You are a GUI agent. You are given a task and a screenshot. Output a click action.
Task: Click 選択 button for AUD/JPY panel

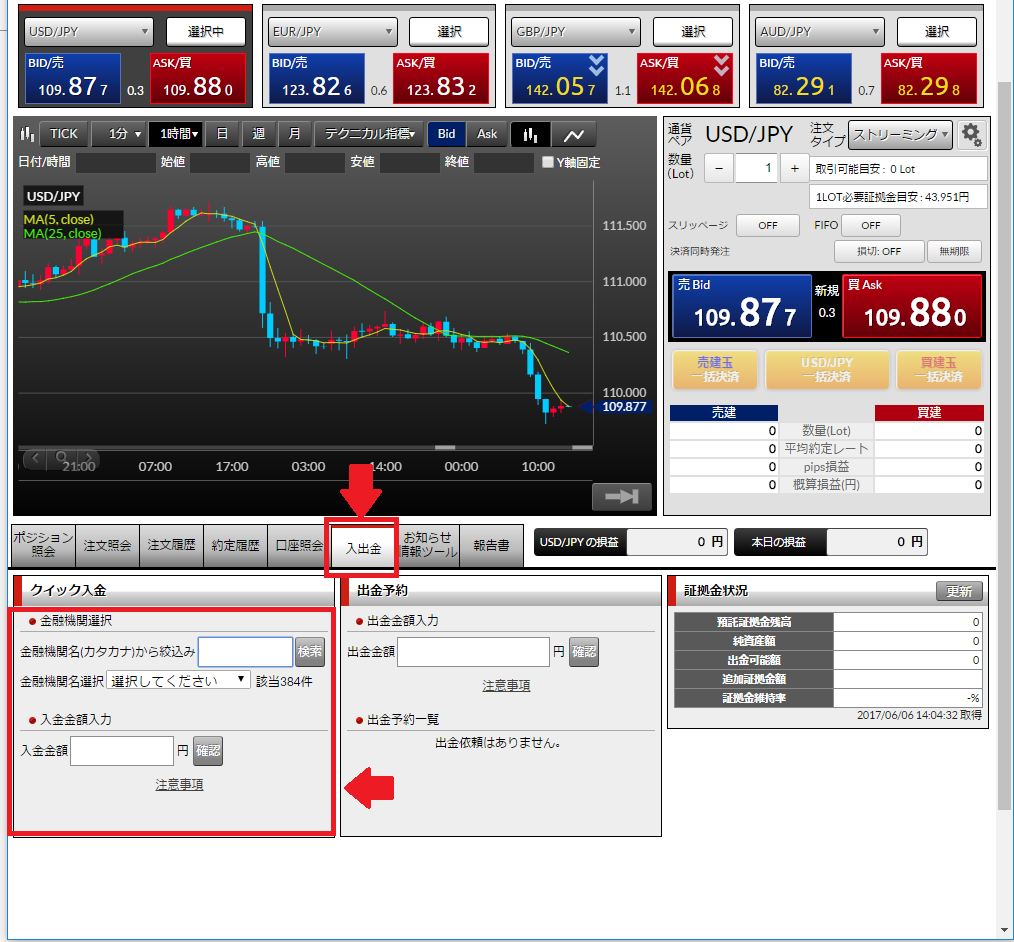pyautogui.click(x=936, y=32)
